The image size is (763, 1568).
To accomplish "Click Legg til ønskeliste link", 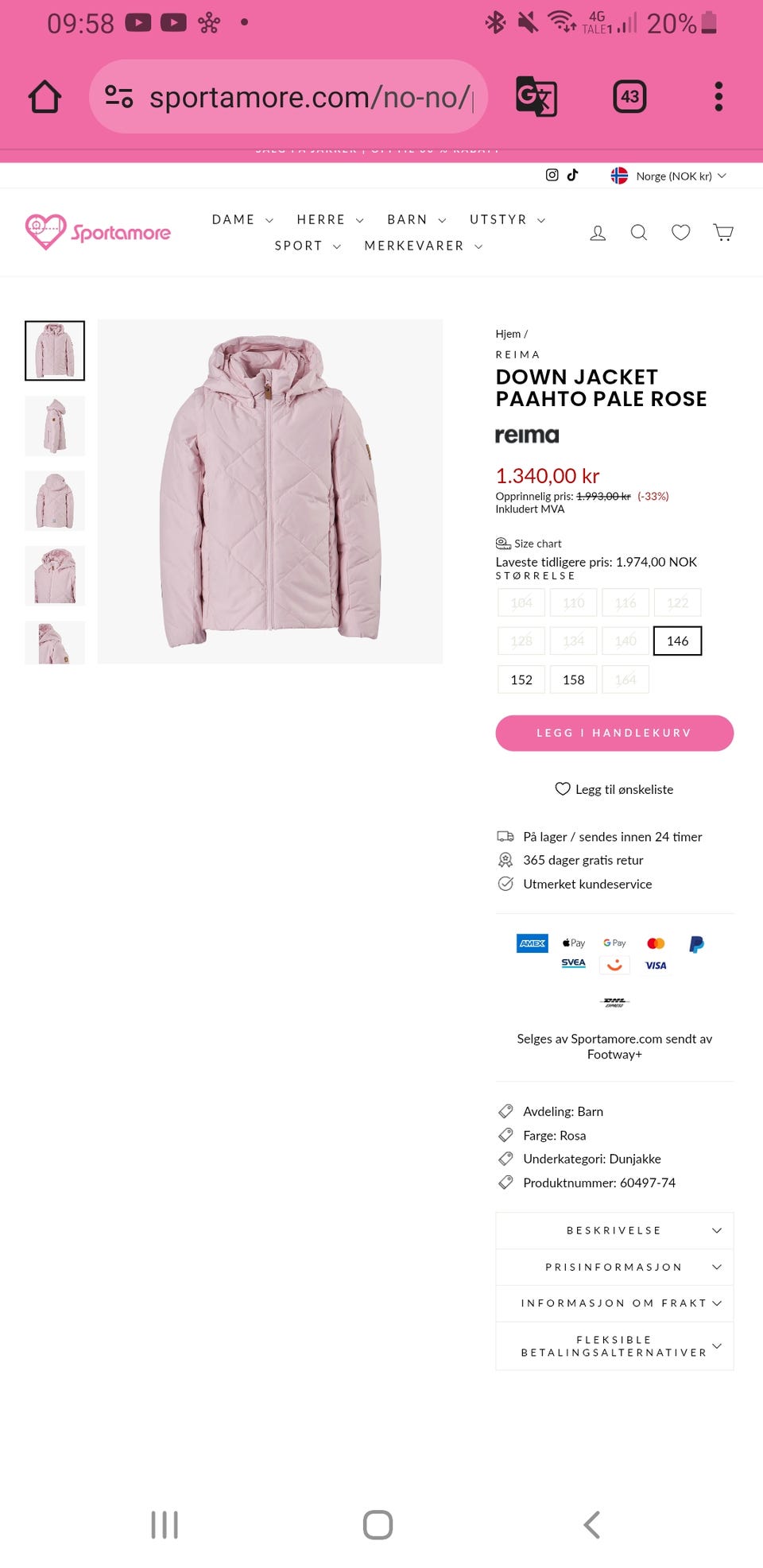I will (x=614, y=789).
